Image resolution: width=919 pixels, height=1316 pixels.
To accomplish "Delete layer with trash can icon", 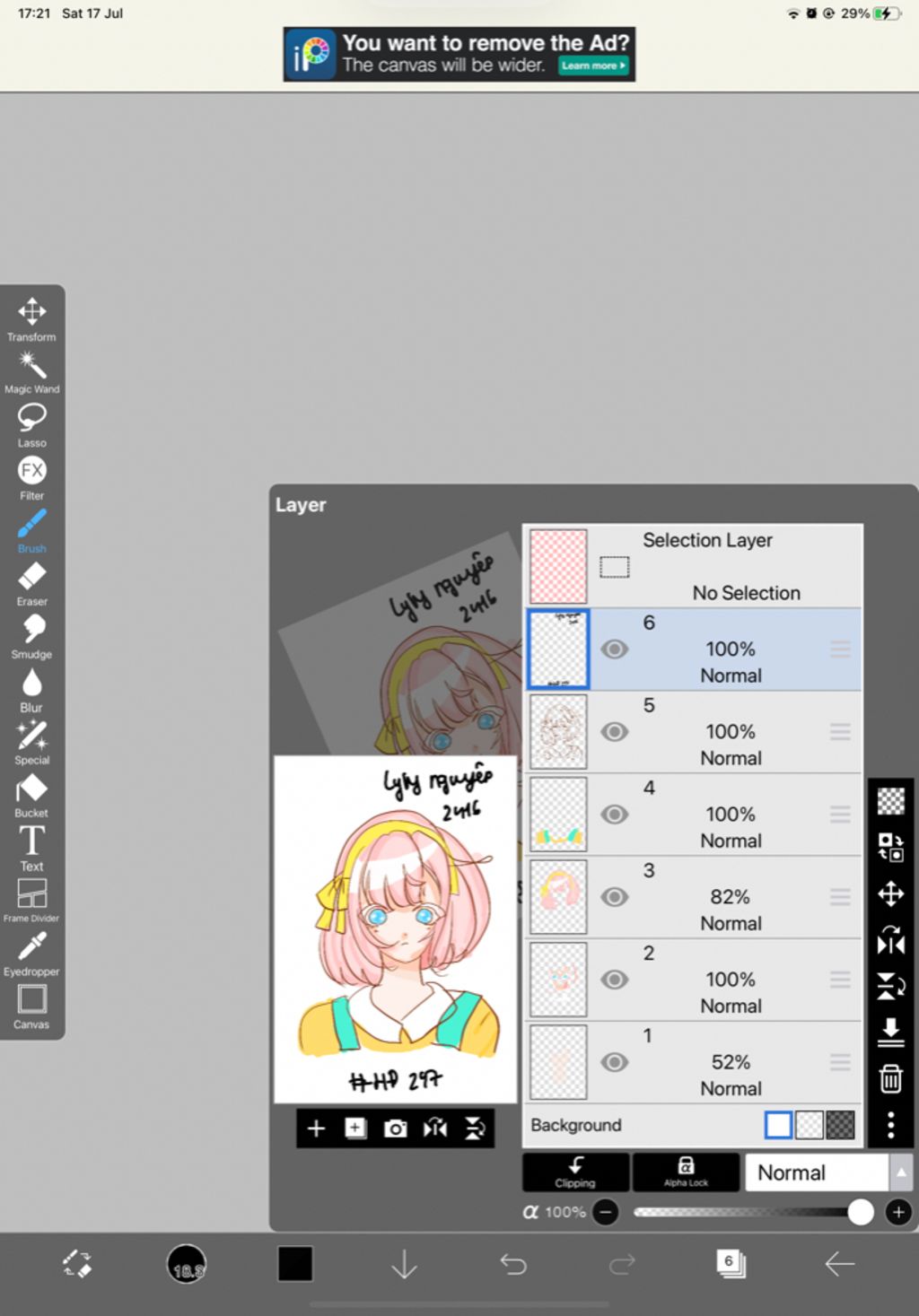I will 890,1078.
